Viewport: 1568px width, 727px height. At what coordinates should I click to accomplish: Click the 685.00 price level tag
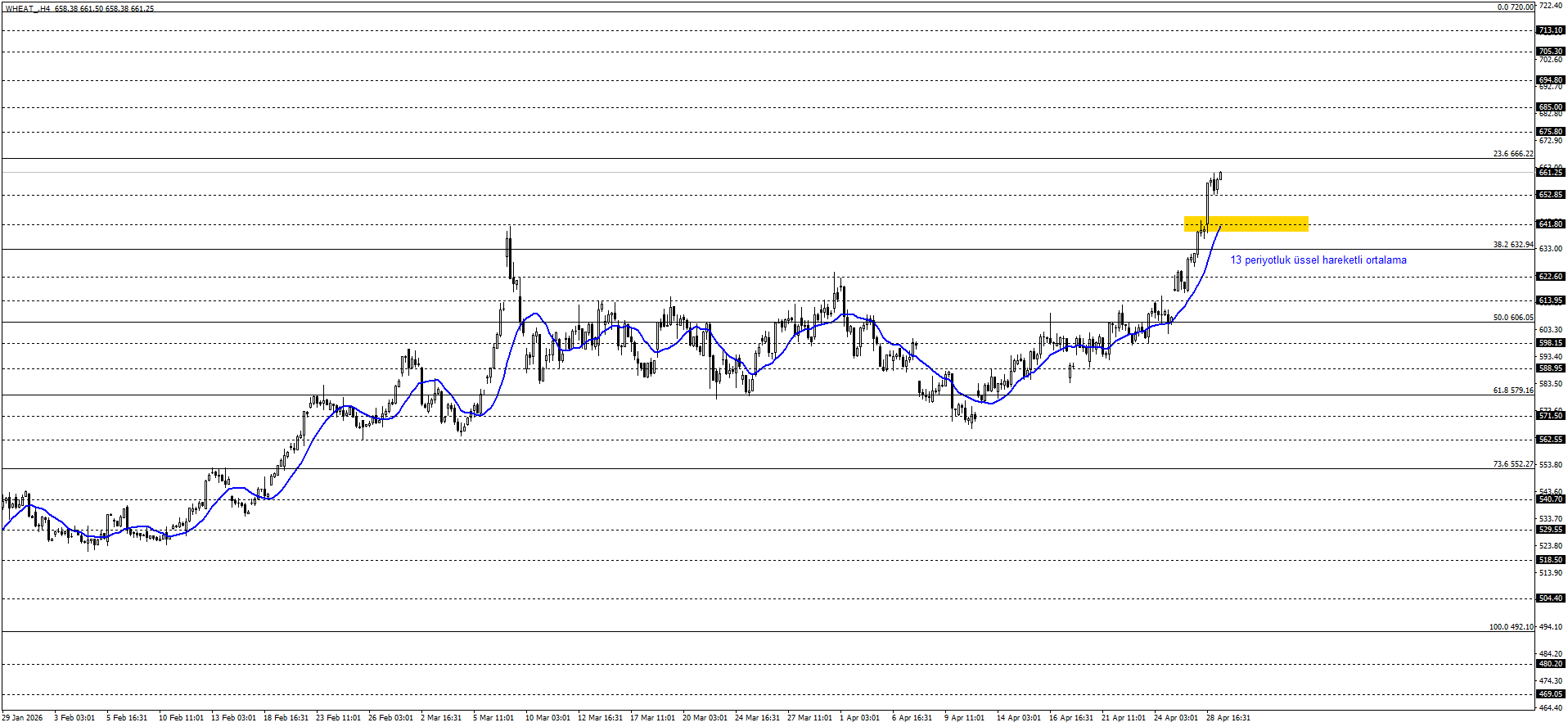pyautogui.click(x=1551, y=107)
